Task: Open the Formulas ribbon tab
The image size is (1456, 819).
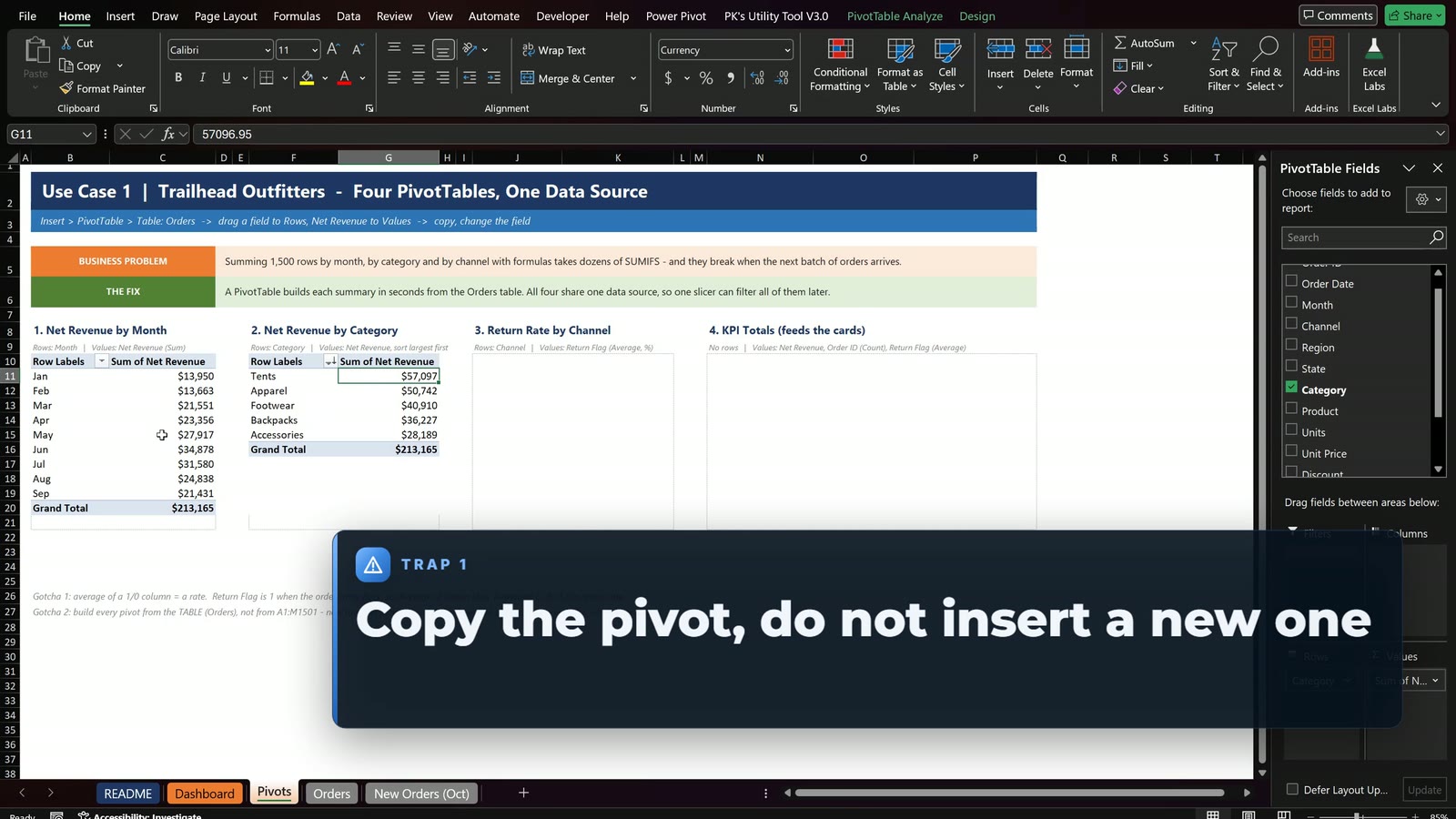Action: coord(297,15)
